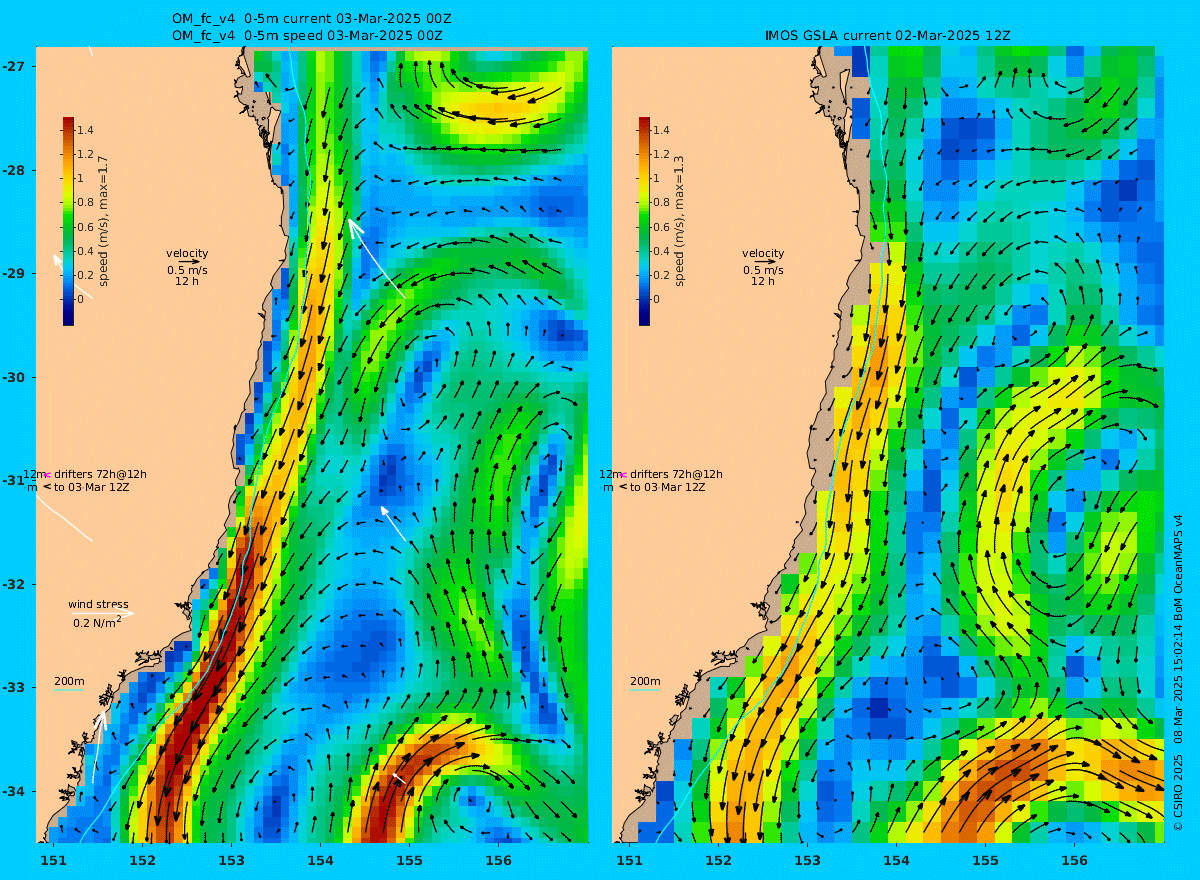Viewport: 1200px width, 880px height.
Task: Click longitude 151 under right map
Action: (x=629, y=860)
